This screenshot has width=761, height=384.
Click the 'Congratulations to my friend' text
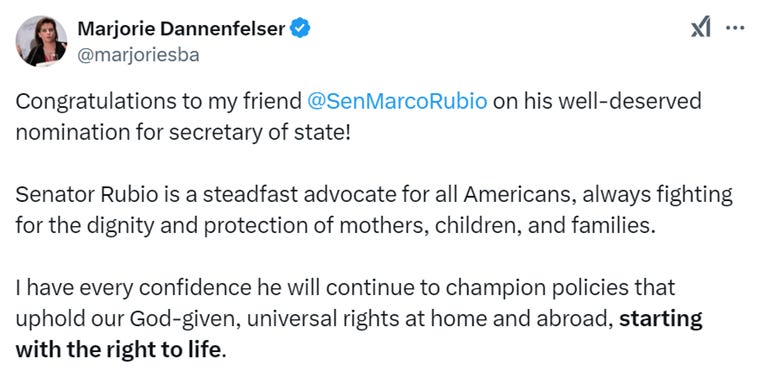tap(159, 101)
